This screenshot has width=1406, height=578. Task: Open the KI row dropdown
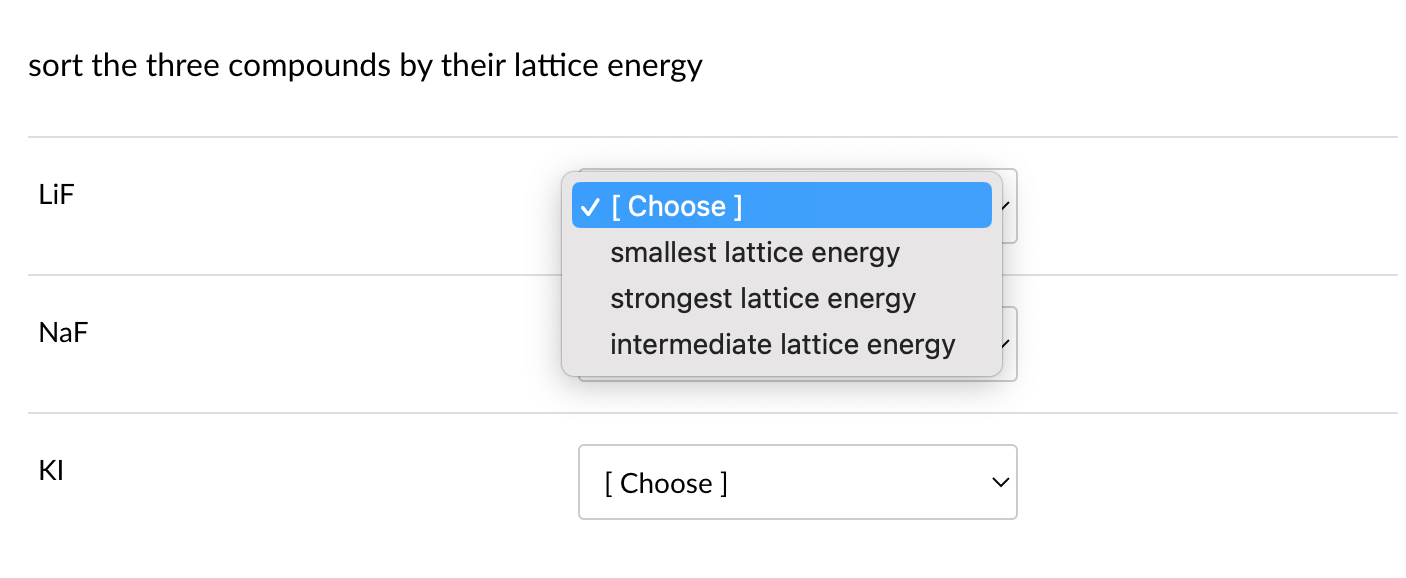coord(797,483)
